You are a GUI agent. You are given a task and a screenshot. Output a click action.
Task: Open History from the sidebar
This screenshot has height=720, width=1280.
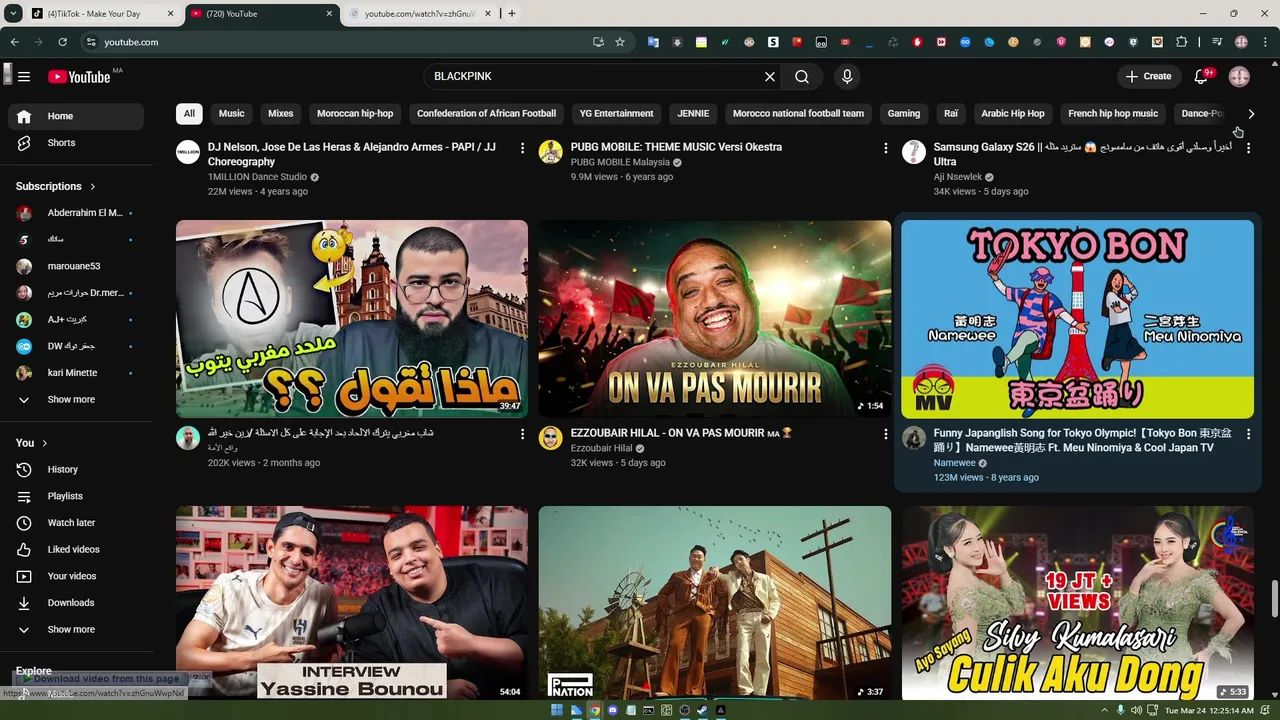pos(76,469)
